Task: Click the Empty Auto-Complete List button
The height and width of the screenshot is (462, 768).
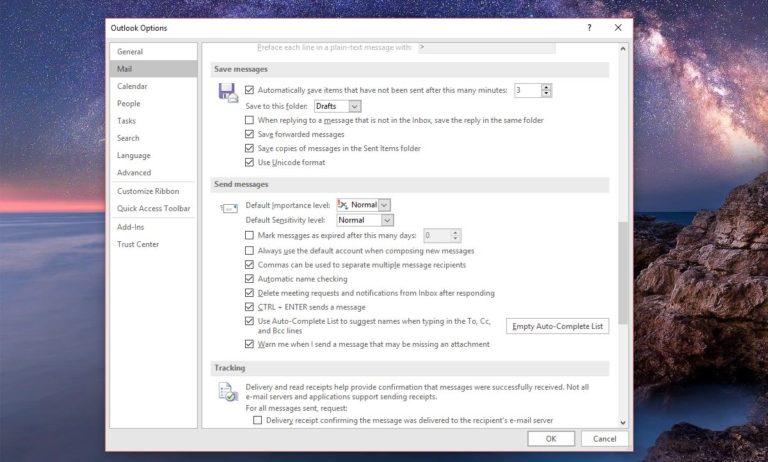Action: tap(558, 326)
